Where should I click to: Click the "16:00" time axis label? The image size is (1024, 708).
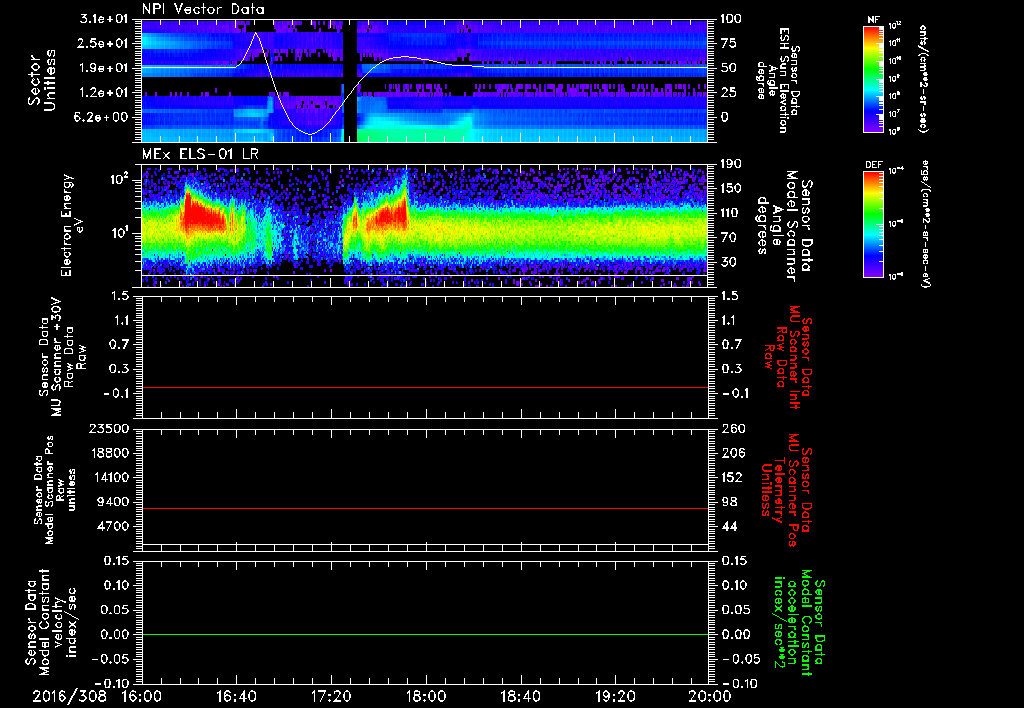click(x=141, y=696)
